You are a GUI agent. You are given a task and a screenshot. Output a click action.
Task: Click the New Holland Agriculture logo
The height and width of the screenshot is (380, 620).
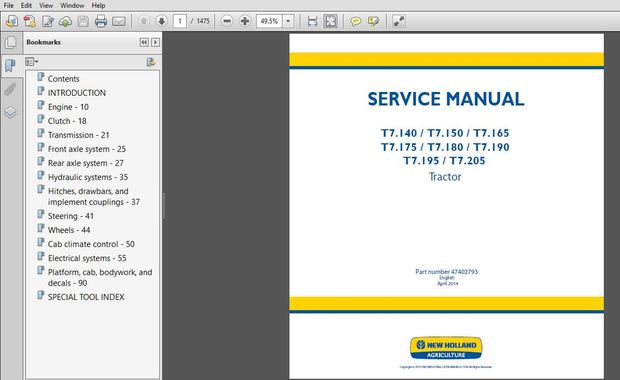446,348
